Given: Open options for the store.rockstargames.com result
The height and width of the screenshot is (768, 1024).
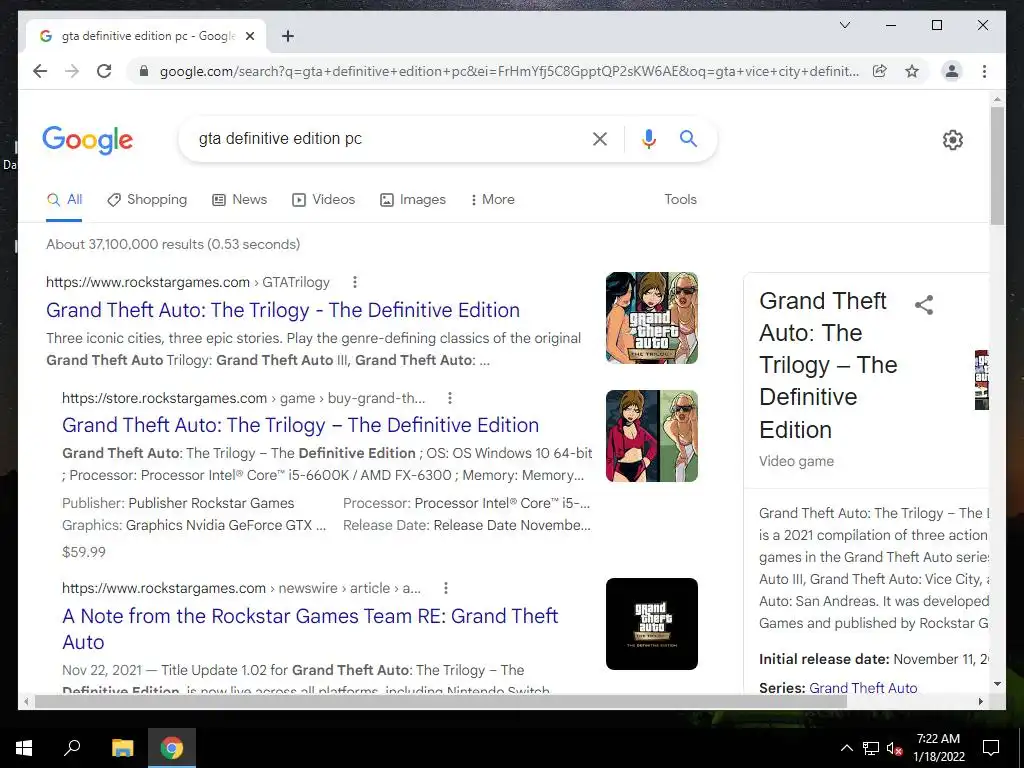Looking at the screenshot, I should [449, 398].
